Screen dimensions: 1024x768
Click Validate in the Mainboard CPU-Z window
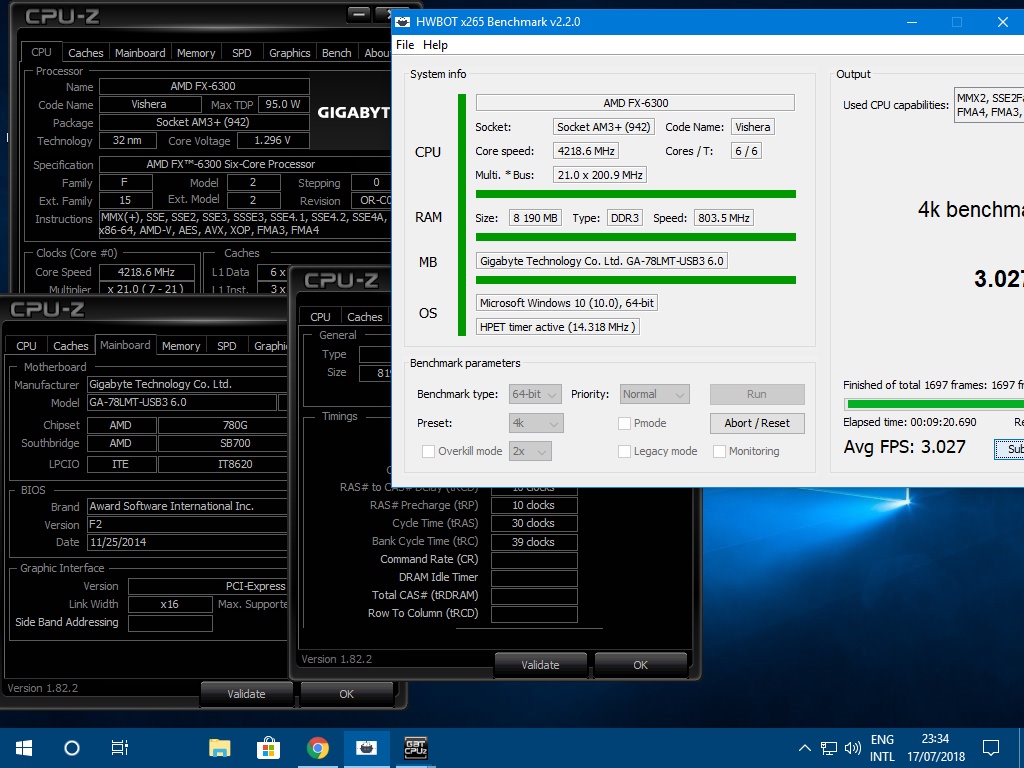(x=246, y=694)
